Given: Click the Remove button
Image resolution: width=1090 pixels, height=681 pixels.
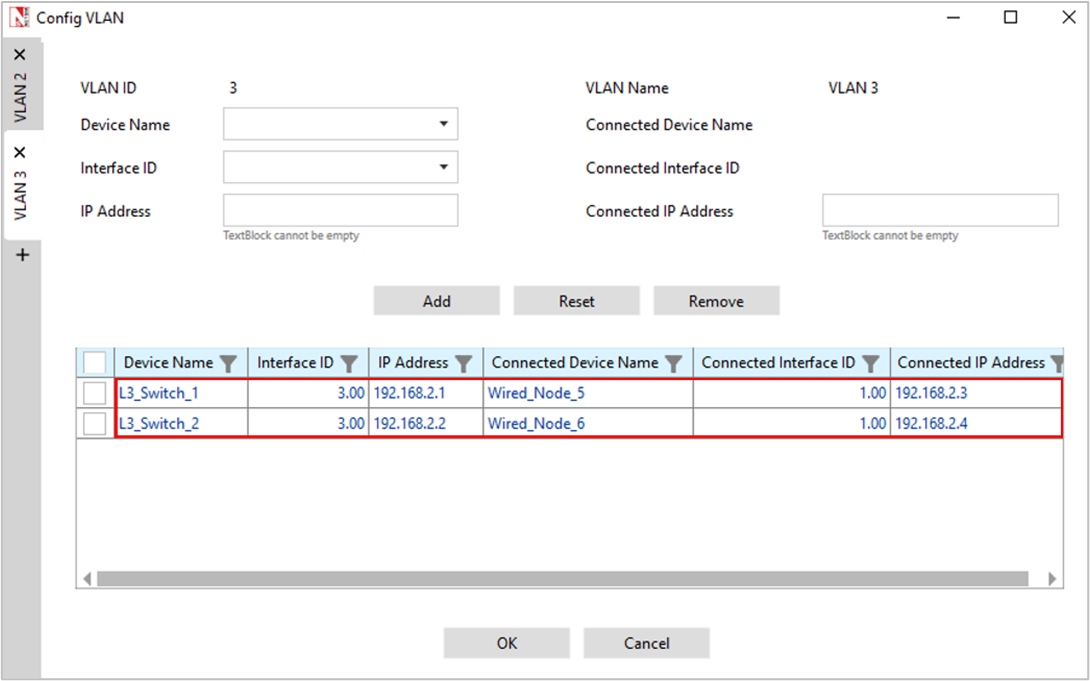Looking at the screenshot, I should 716,301.
